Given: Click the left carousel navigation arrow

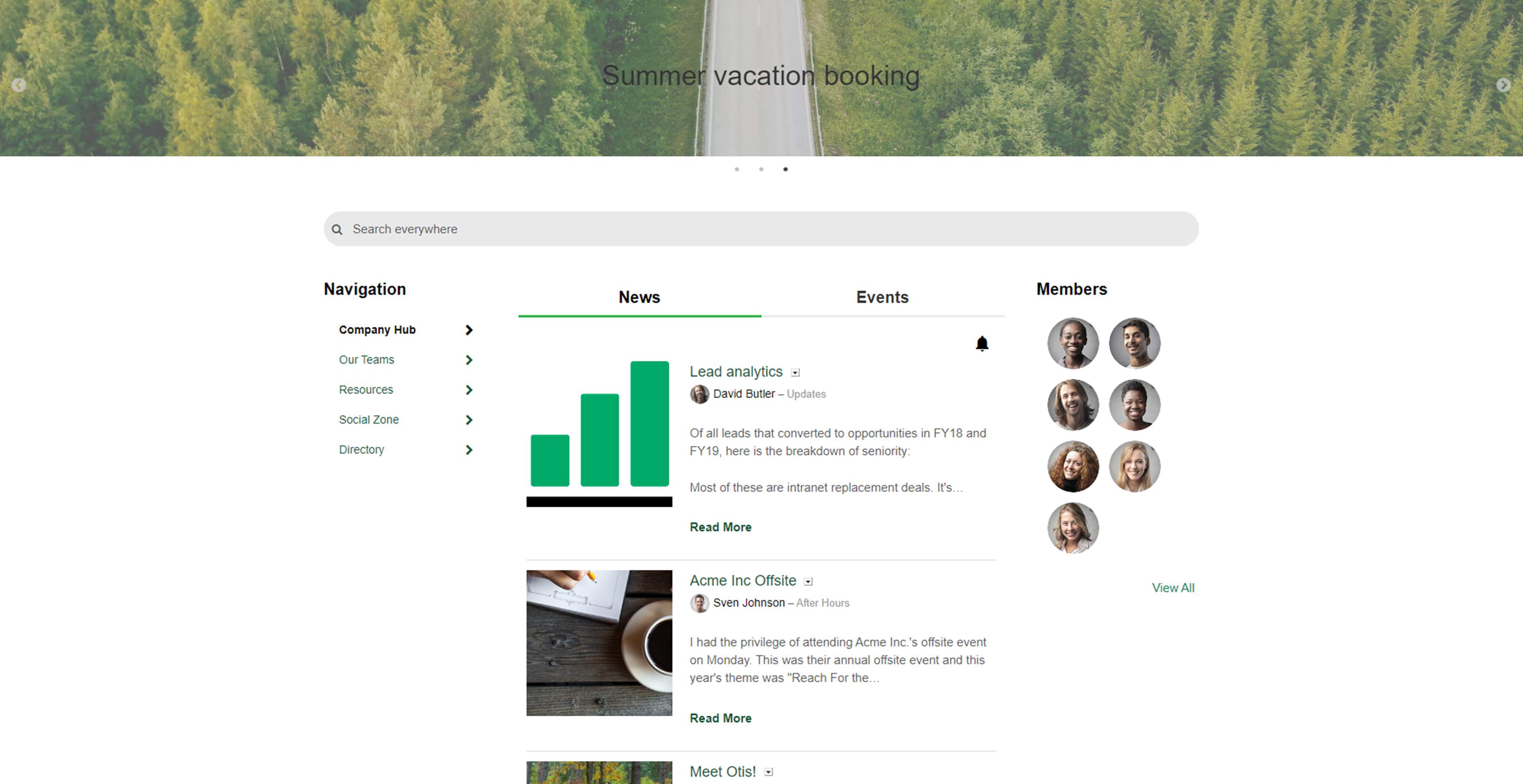Looking at the screenshot, I should (x=18, y=83).
